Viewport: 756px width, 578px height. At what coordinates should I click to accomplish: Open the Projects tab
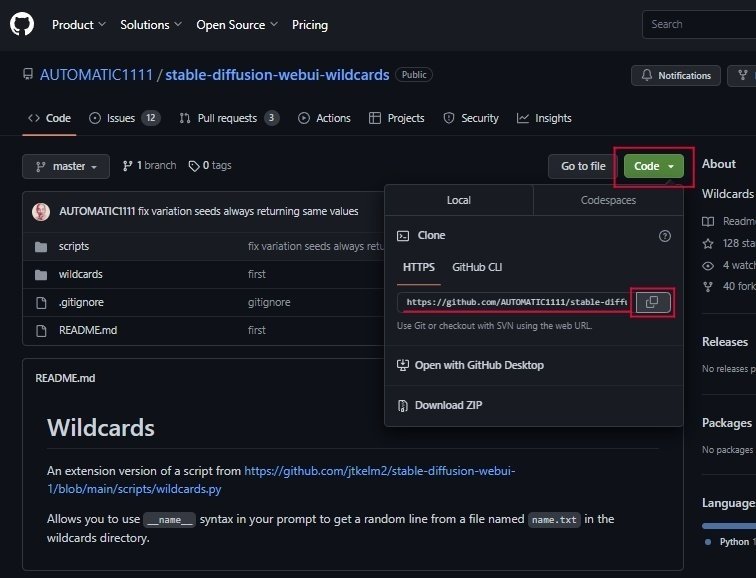(x=396, y=118)
